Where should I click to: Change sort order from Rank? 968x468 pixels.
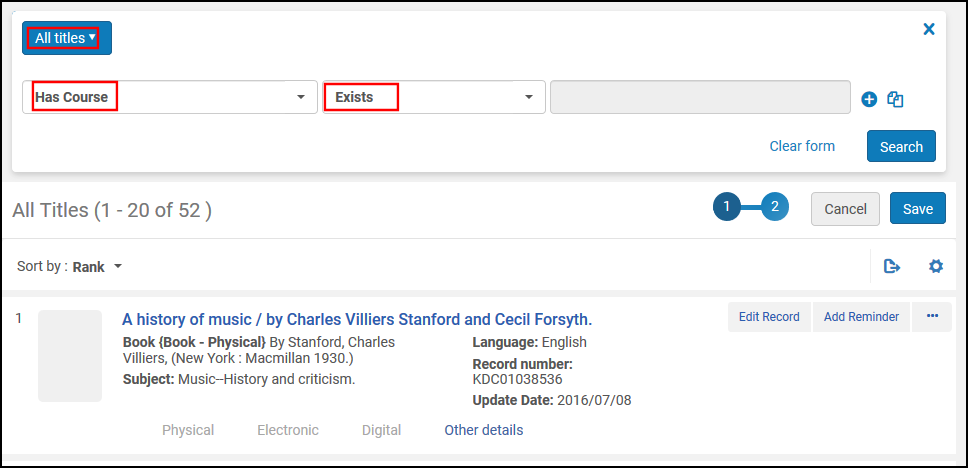[x=97, y=267]
